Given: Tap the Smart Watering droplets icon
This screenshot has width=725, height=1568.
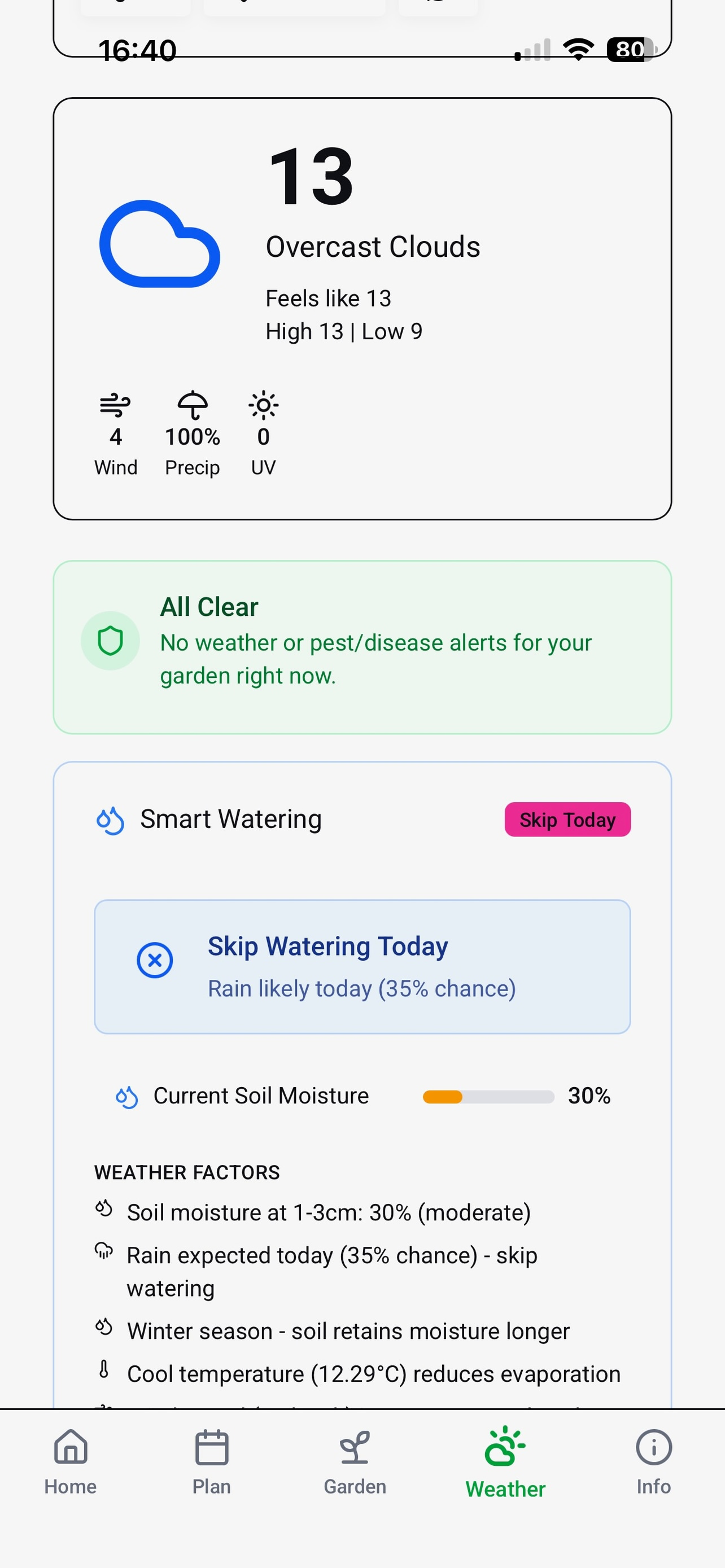Looking at the screenshot, I should point(110,821).
